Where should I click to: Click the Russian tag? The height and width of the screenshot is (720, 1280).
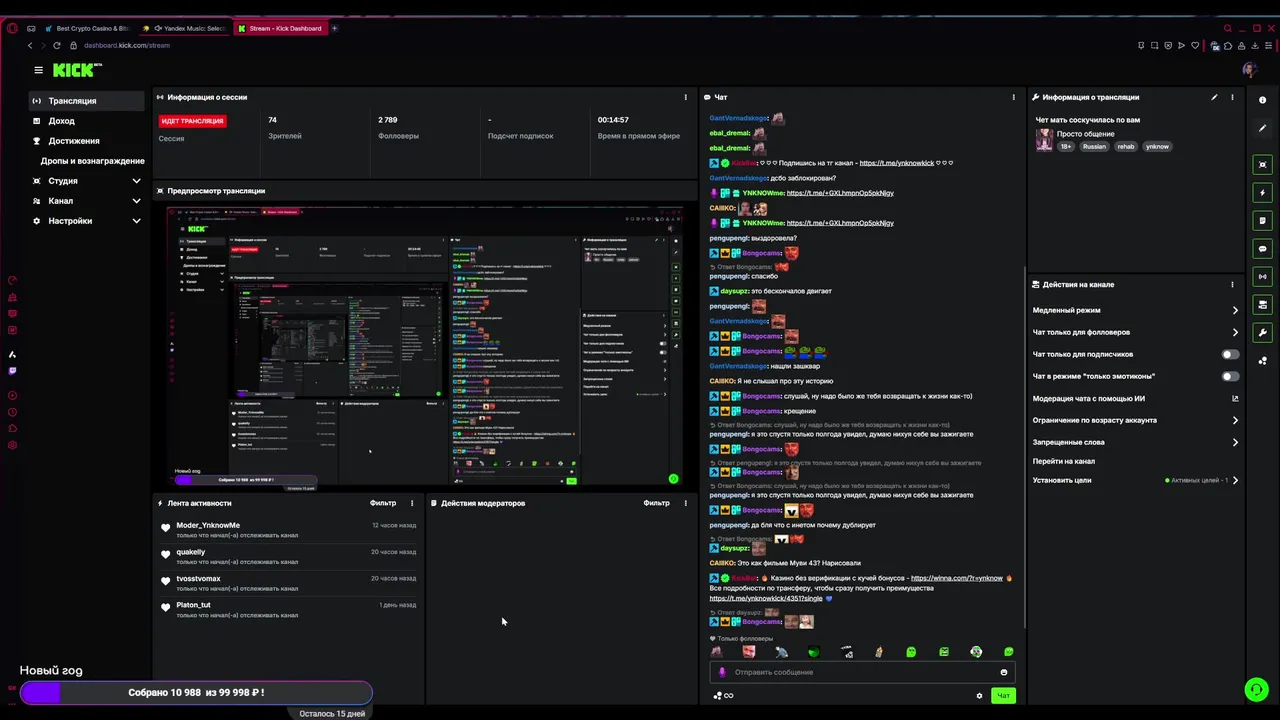1094,147
